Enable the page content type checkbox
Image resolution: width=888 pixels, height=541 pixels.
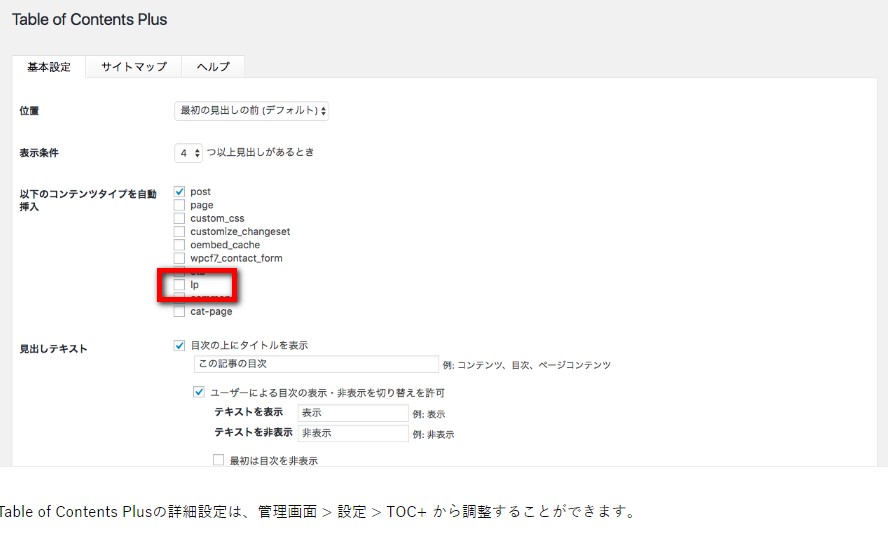(x=180, y=205)
